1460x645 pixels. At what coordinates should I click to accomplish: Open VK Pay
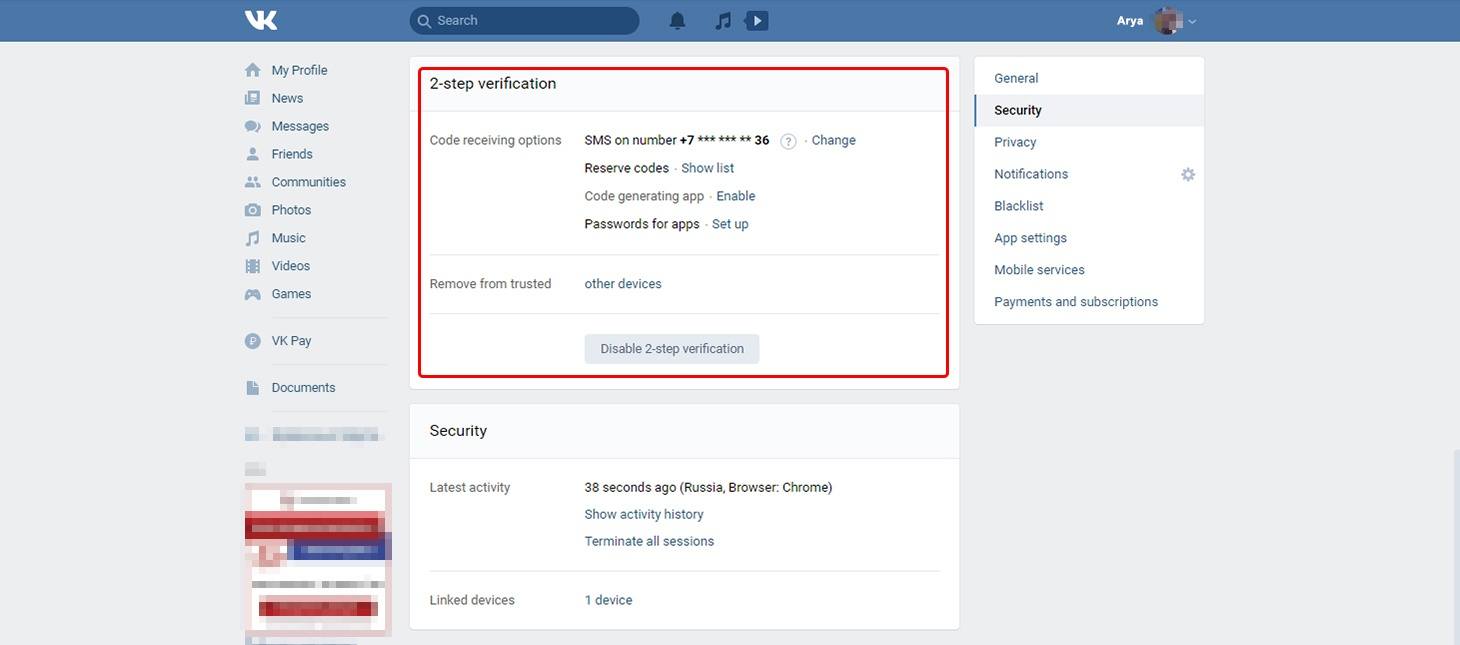coord(291,341)
